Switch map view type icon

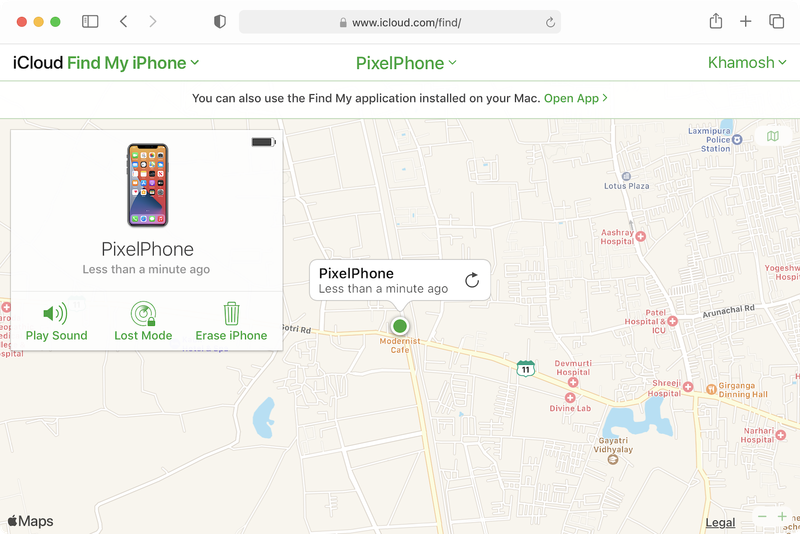(x=772, y=136)
